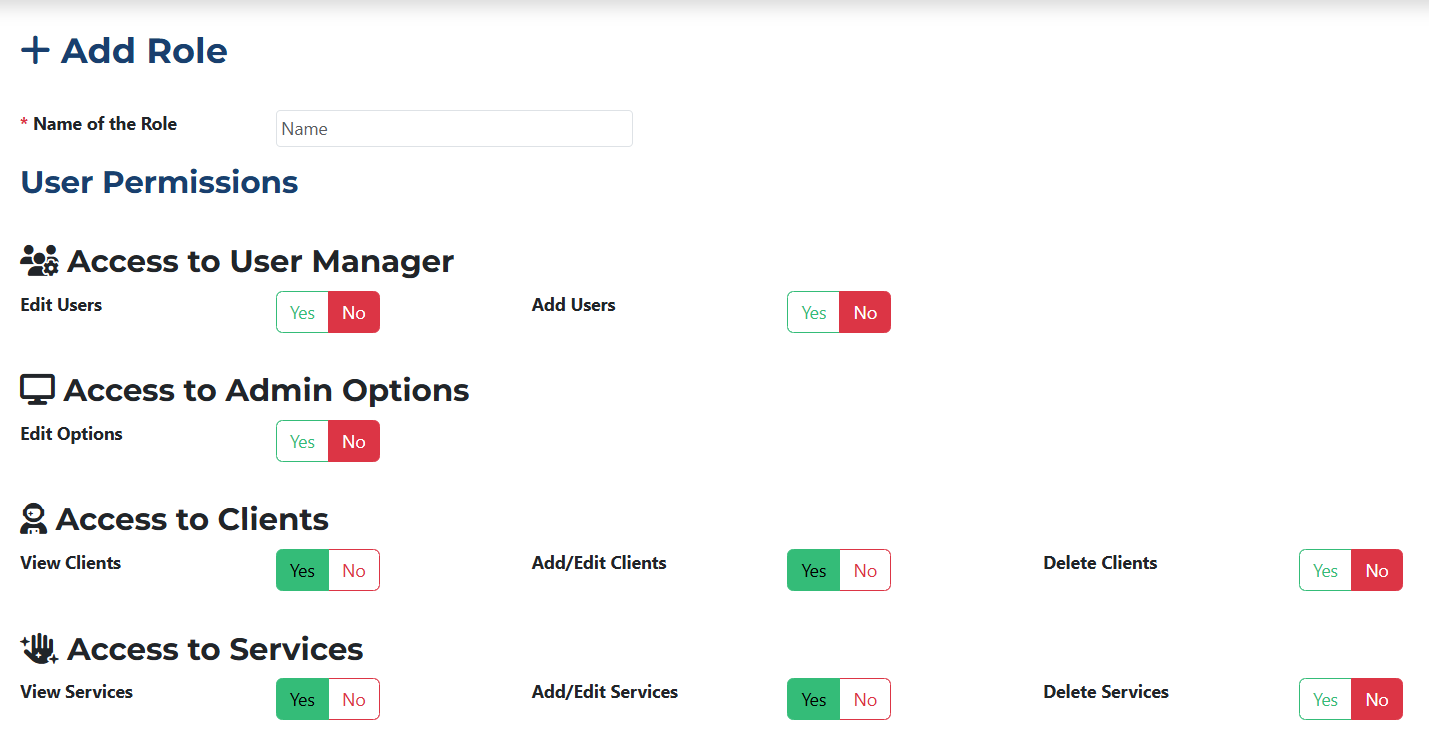Click No under Delete Clients
The width and height of the screenshot is (1429, 742).
[x=1377, y=571]
